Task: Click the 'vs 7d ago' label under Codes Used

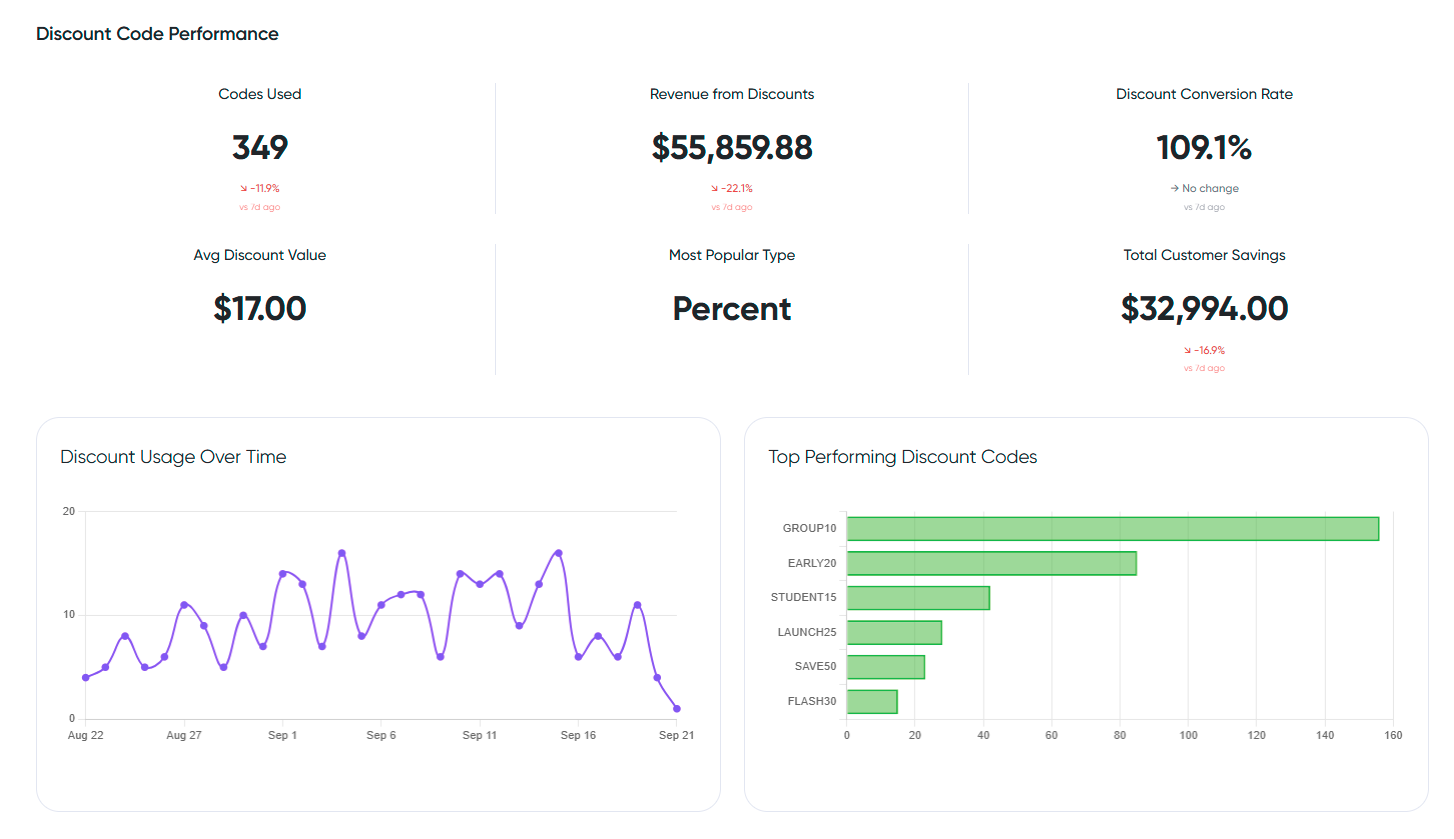Action: pyautogui.click(x=260, y=207)
